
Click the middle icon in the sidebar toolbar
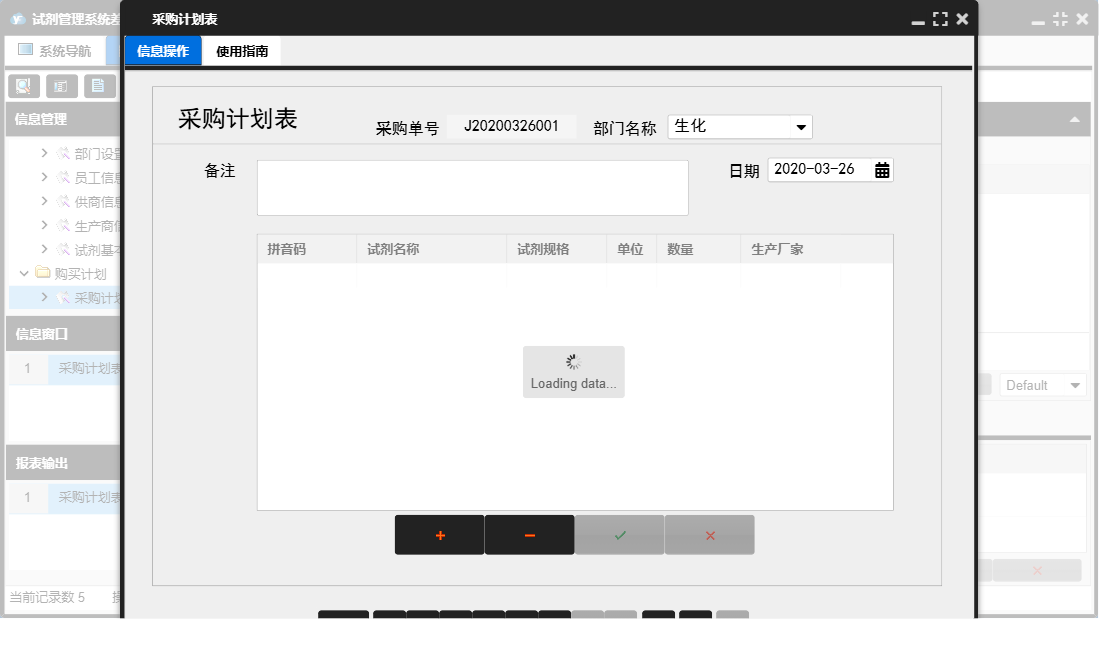[61, 85]
